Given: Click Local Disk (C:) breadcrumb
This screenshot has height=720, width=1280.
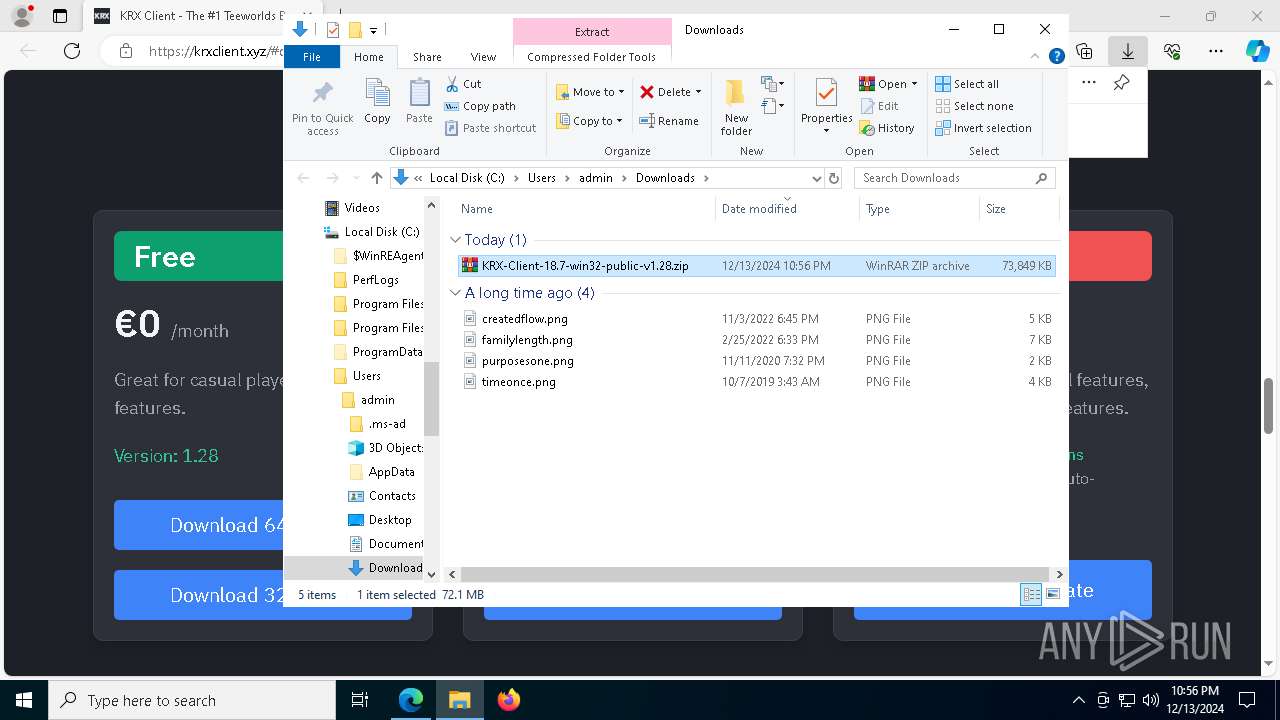Looking at the screenshot, I should (x=467, y=178).
